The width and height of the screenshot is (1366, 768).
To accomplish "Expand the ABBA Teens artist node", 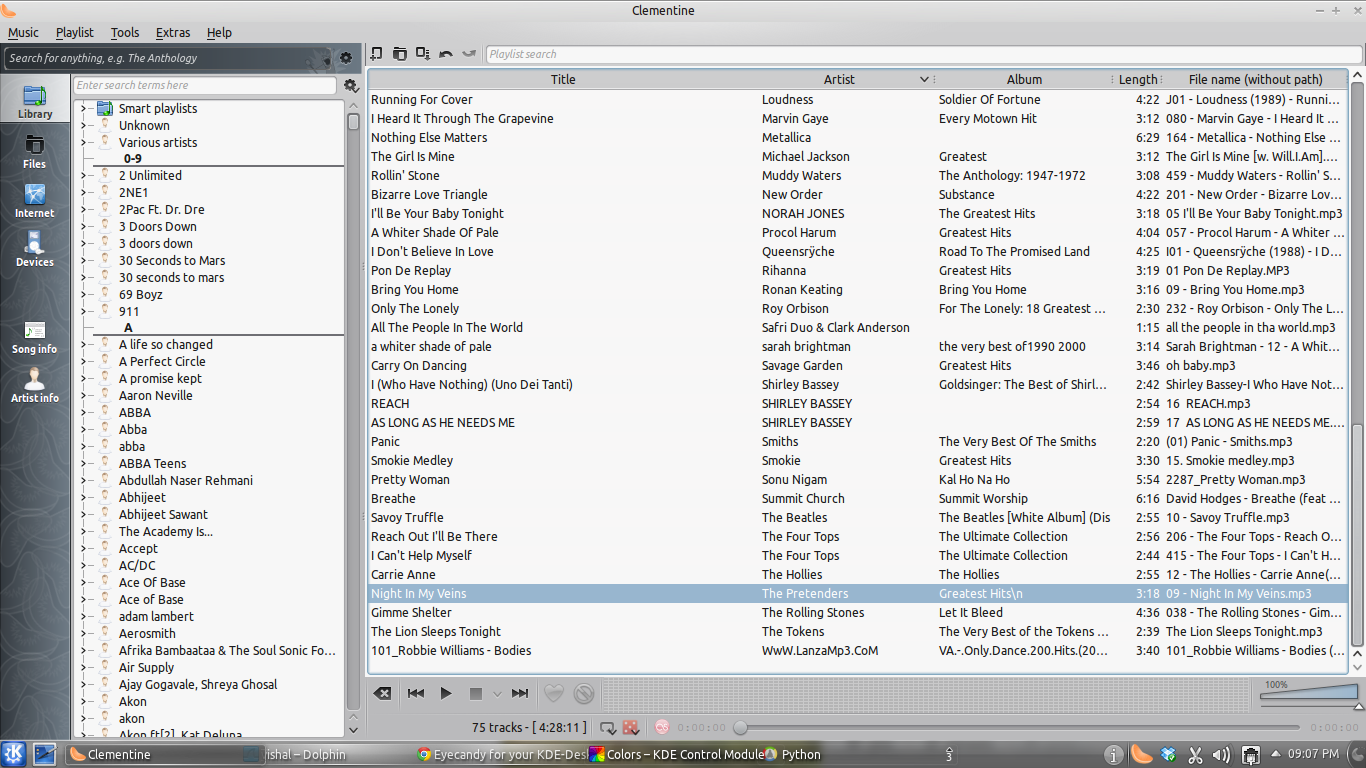I will pyautogui.click(x=83, y=463).
